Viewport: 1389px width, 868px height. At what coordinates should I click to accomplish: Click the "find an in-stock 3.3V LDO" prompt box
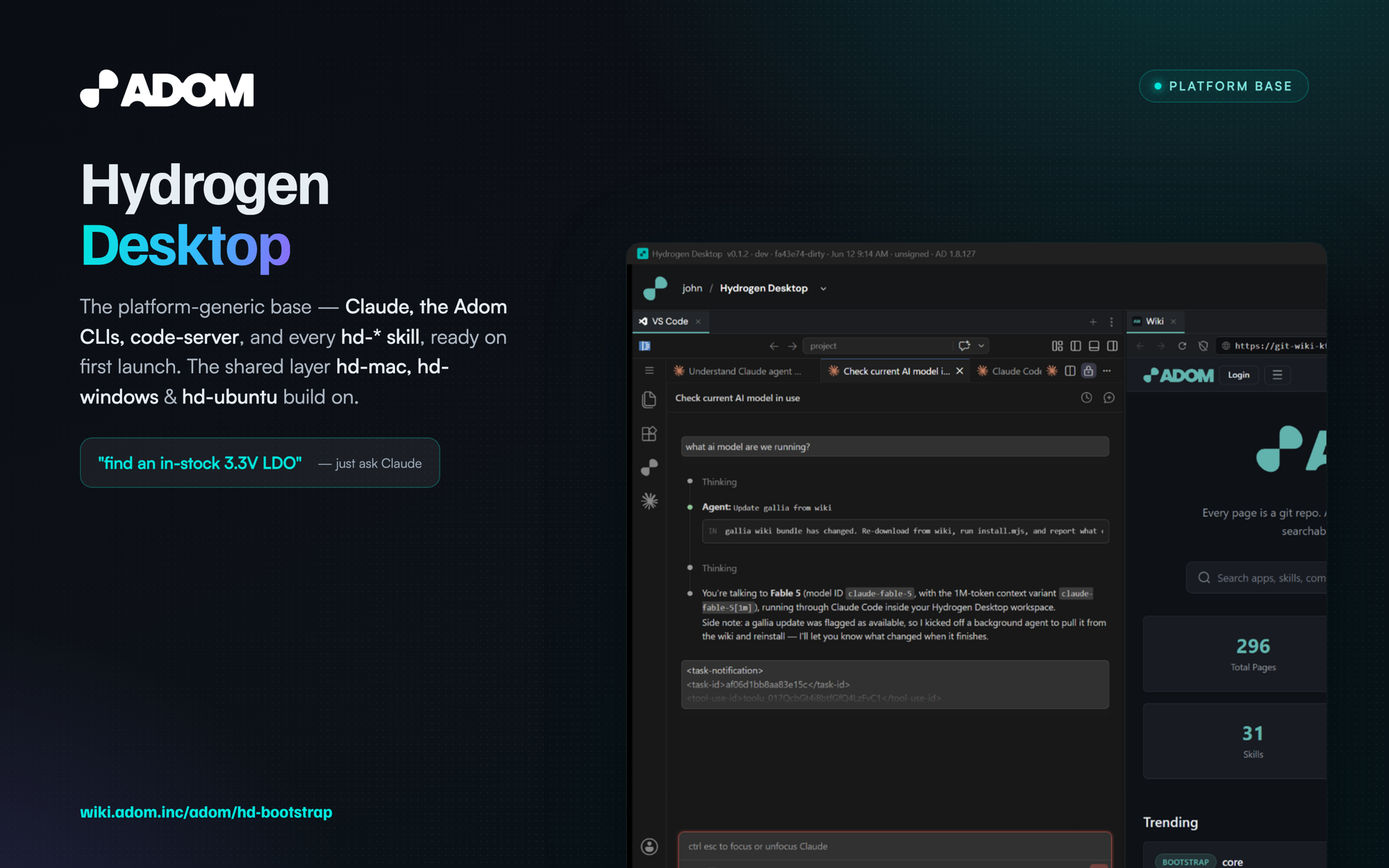(260, 462)
